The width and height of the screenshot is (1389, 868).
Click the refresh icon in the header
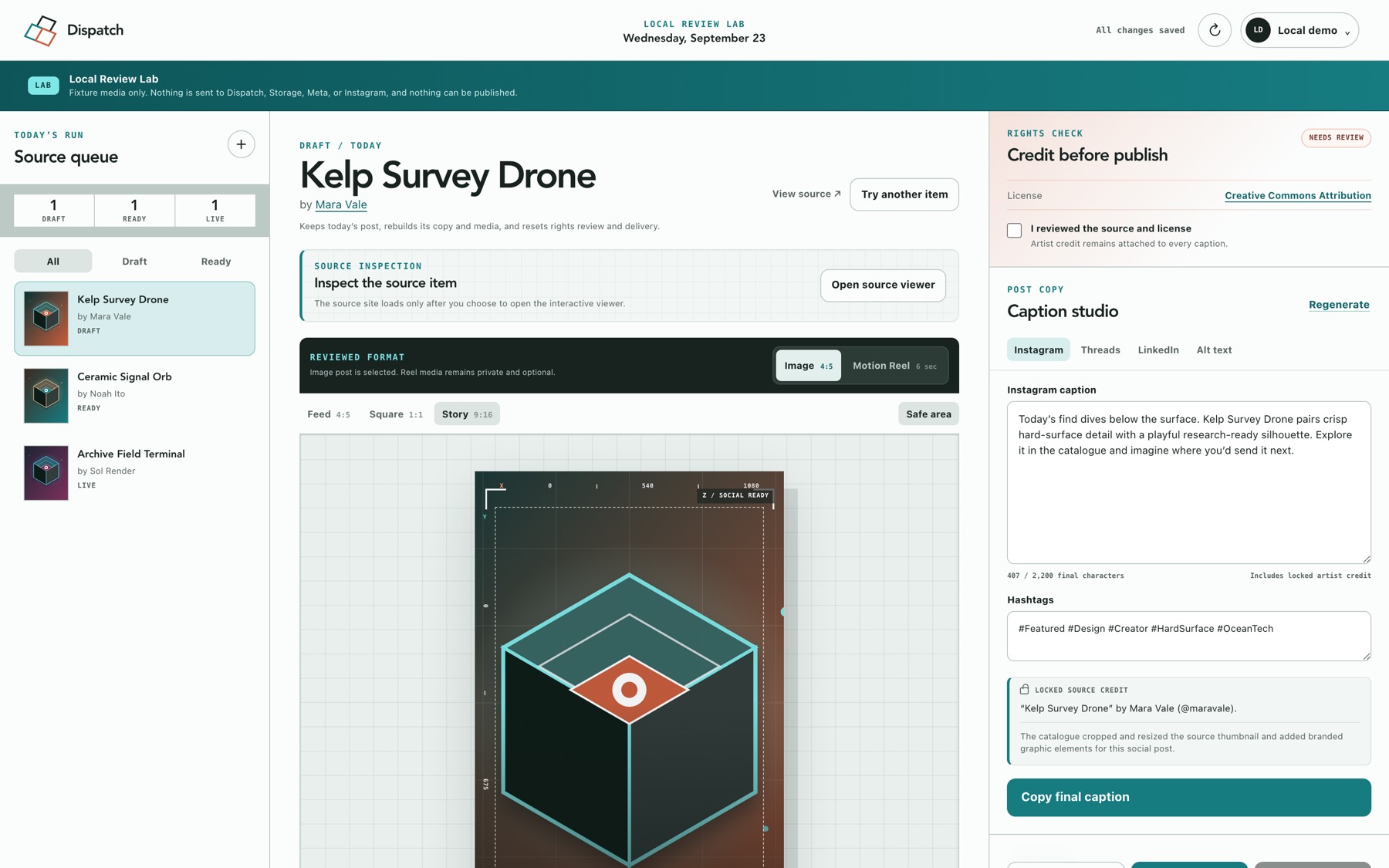click(x=1214, y=30)
